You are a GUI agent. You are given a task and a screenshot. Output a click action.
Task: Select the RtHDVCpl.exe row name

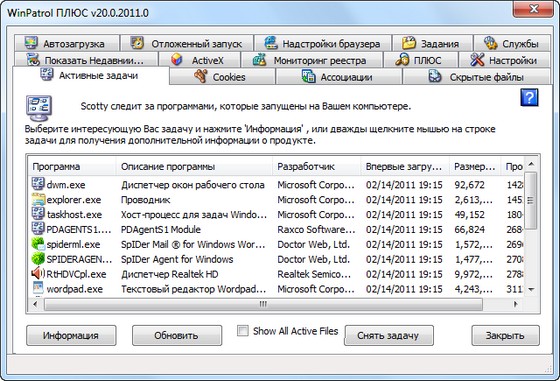[76, 274]
